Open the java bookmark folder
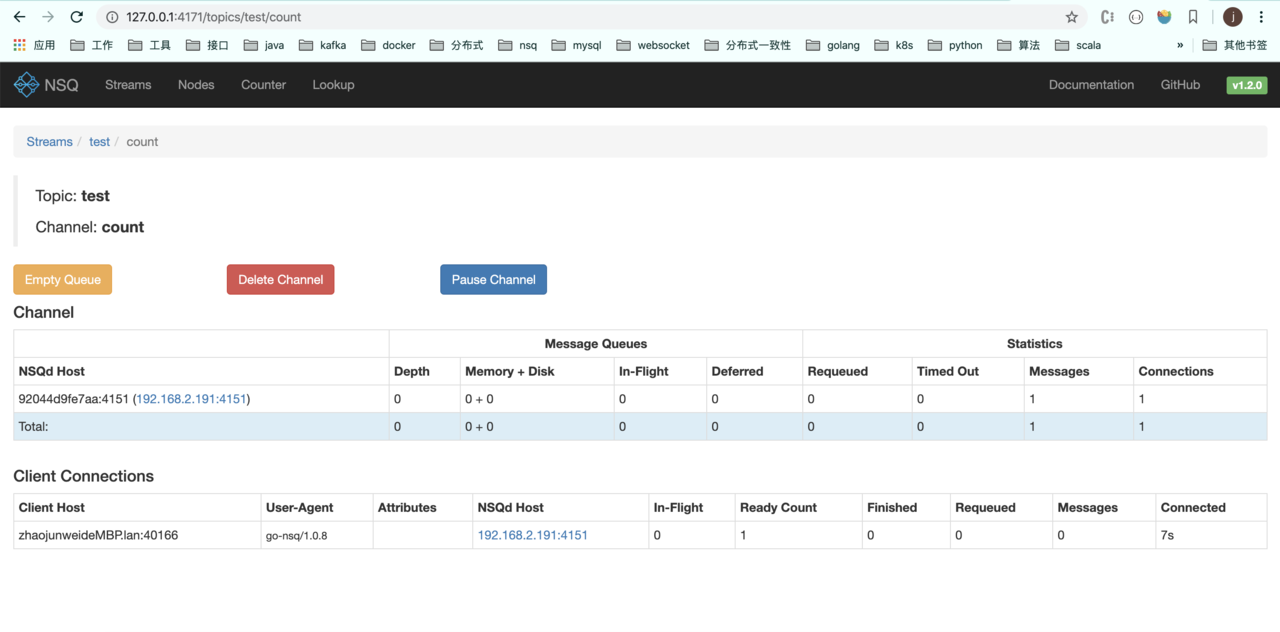The width and height of the screenshot is (1280, 632). tap(264, 45)
